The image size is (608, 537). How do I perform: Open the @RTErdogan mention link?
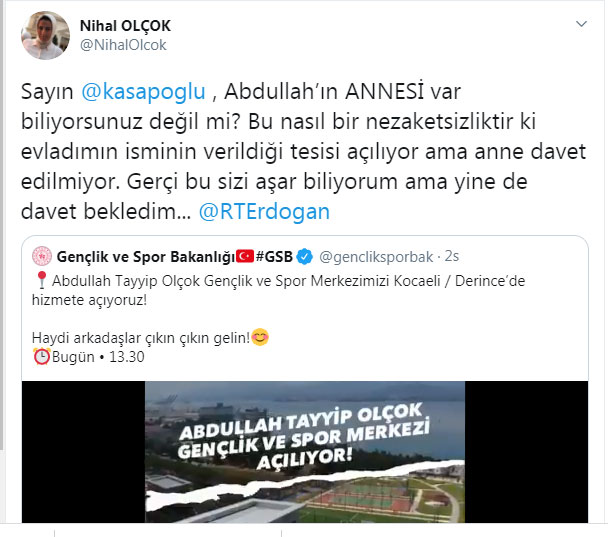[x=264, y=212]
